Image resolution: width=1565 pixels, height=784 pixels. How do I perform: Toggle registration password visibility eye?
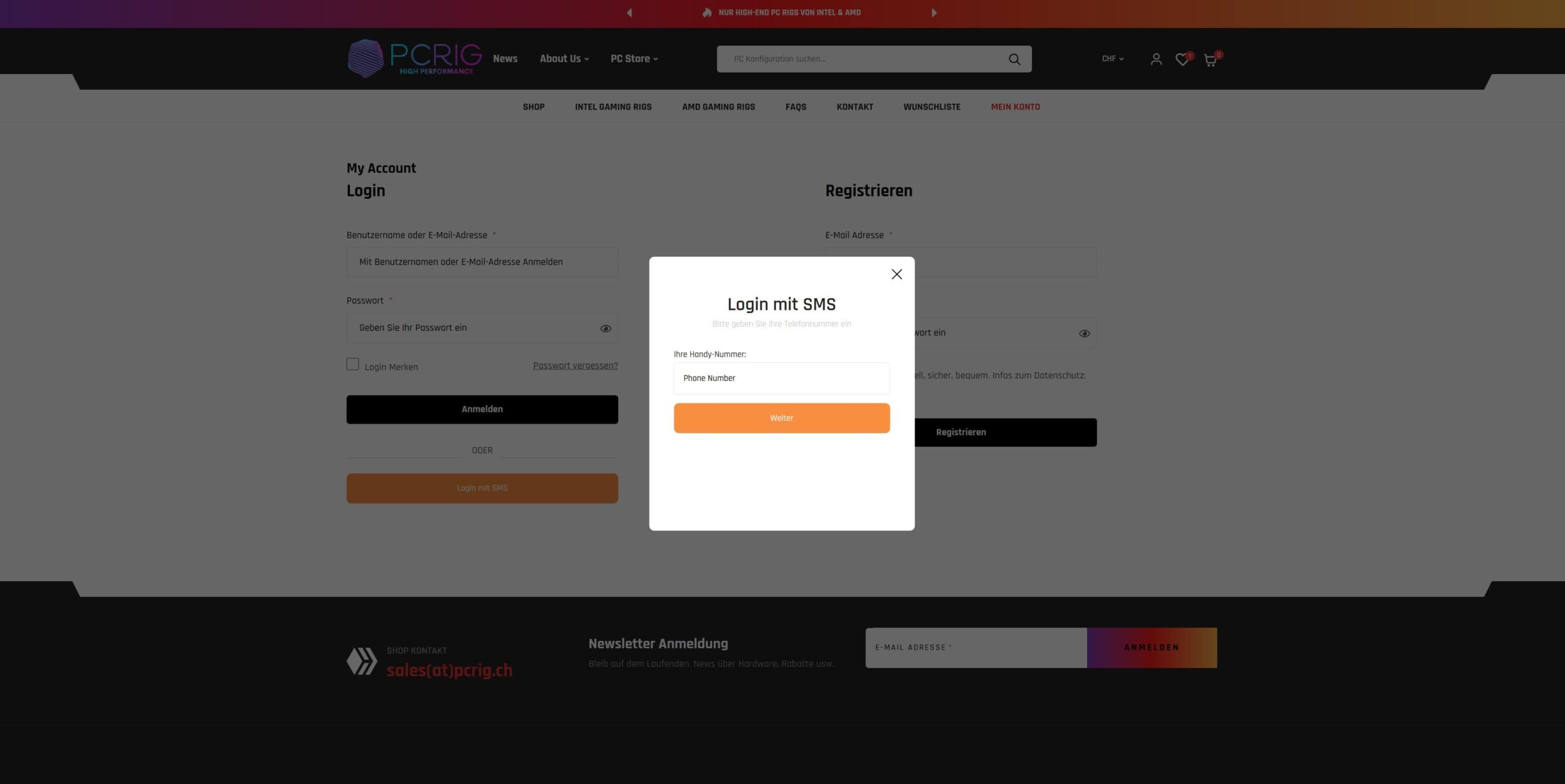tap(1084, 334)
